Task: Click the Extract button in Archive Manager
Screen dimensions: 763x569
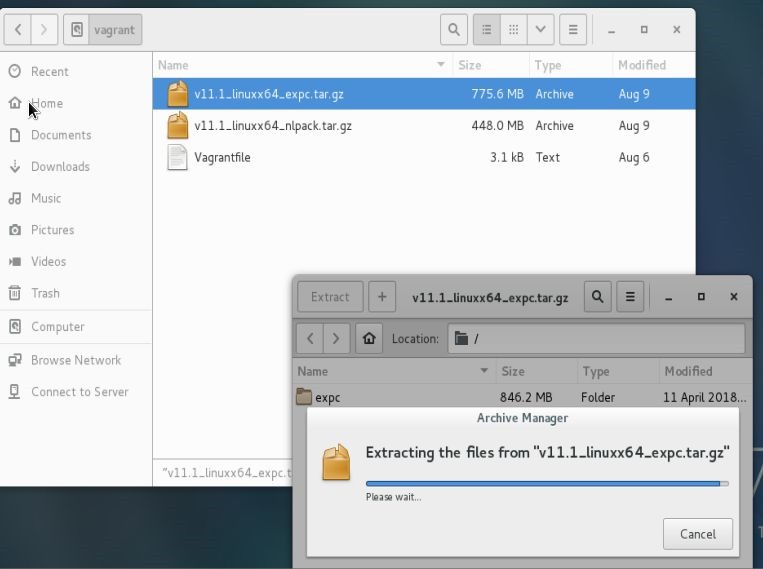Action: click(x=330, y=297)
